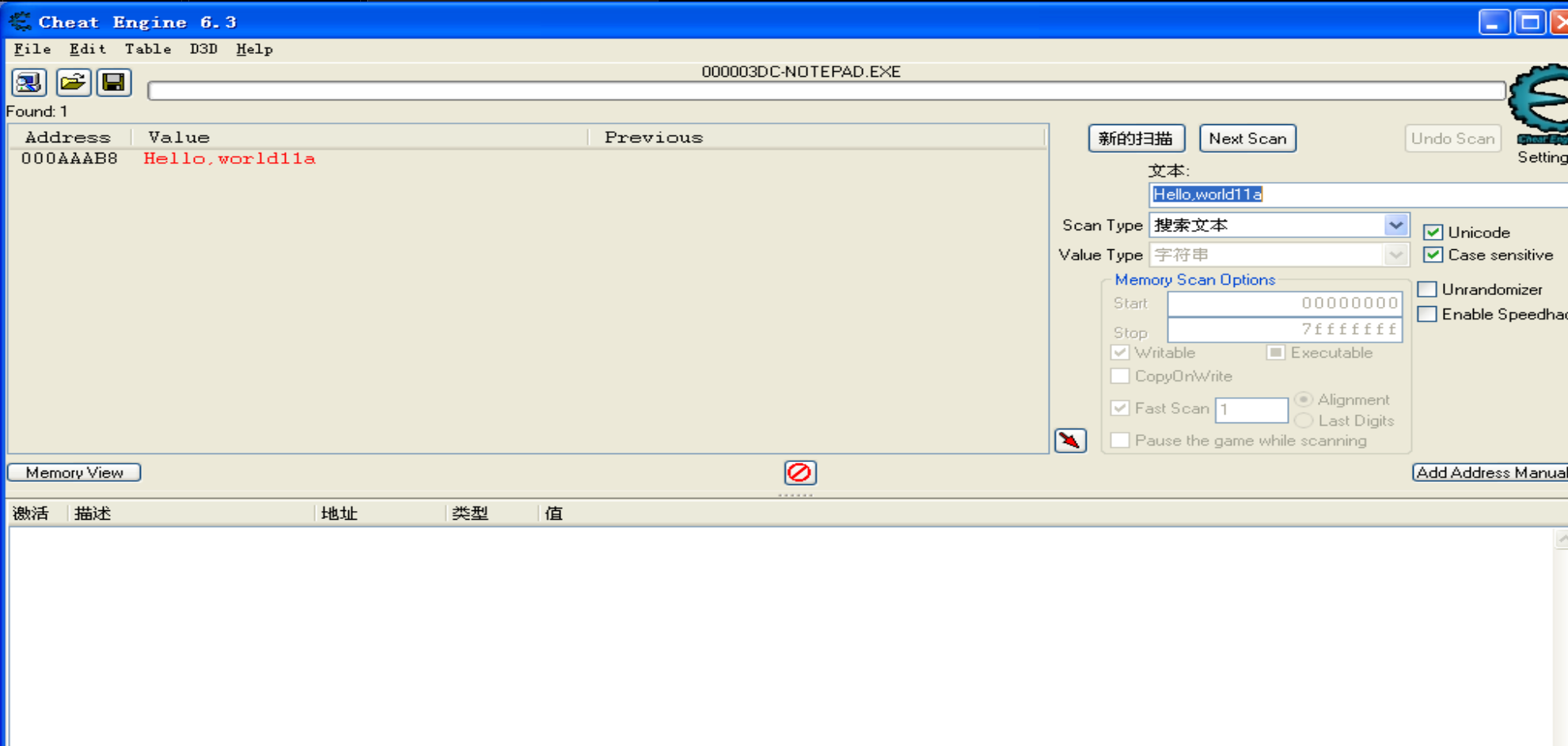
Task: Open the D3D menu
Action: 203,49
